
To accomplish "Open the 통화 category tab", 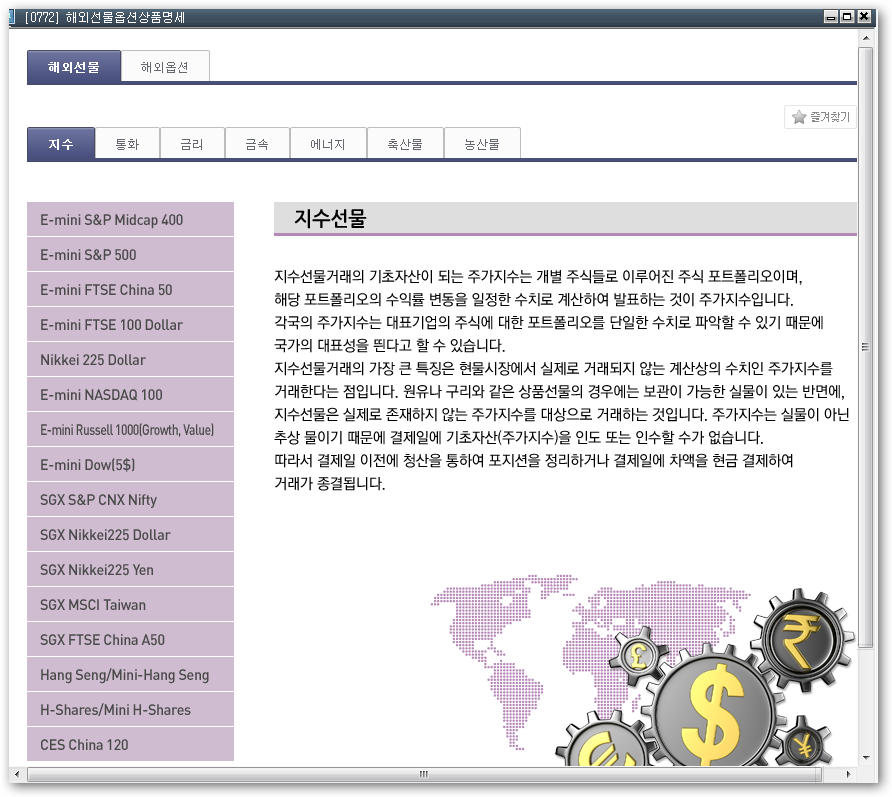I will pyautogui.click(x=128, y=143).
